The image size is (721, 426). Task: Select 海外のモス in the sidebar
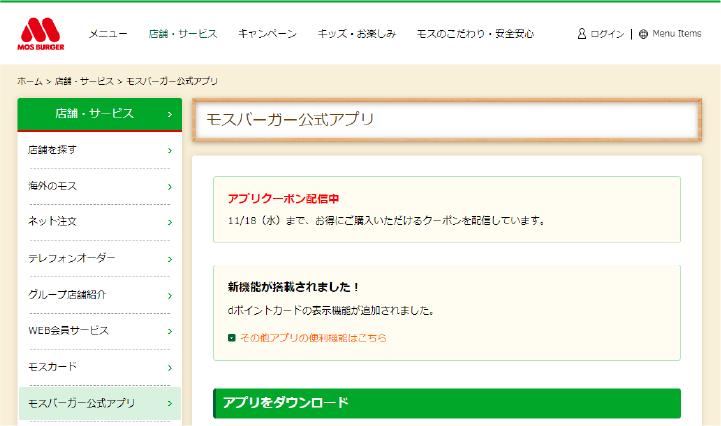point(100,186)
